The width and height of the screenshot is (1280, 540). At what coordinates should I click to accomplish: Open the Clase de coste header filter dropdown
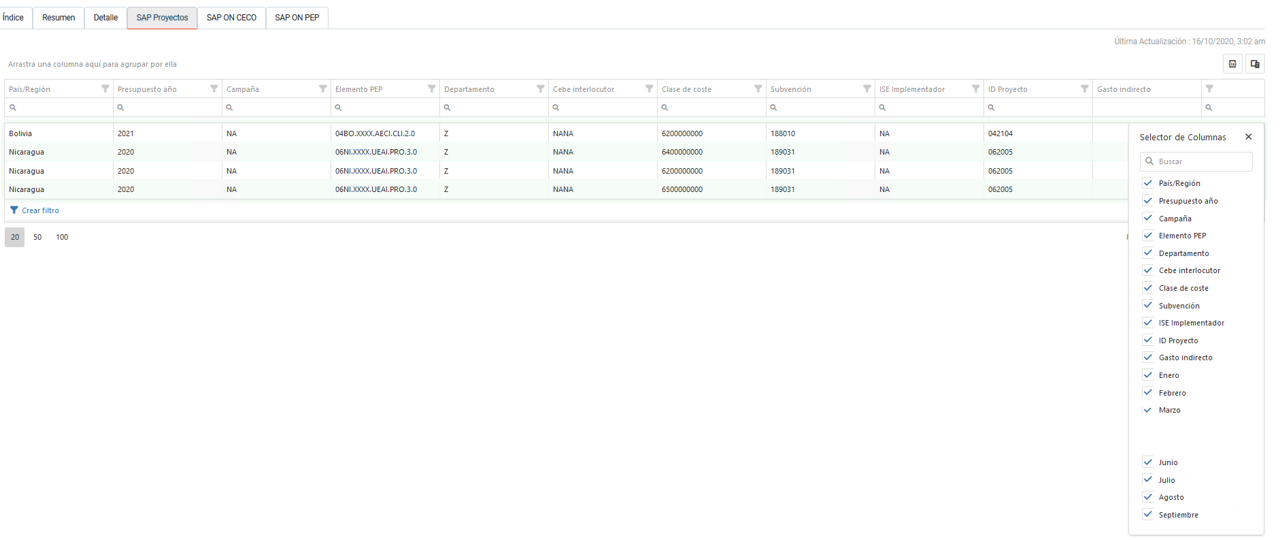(758, 89)
